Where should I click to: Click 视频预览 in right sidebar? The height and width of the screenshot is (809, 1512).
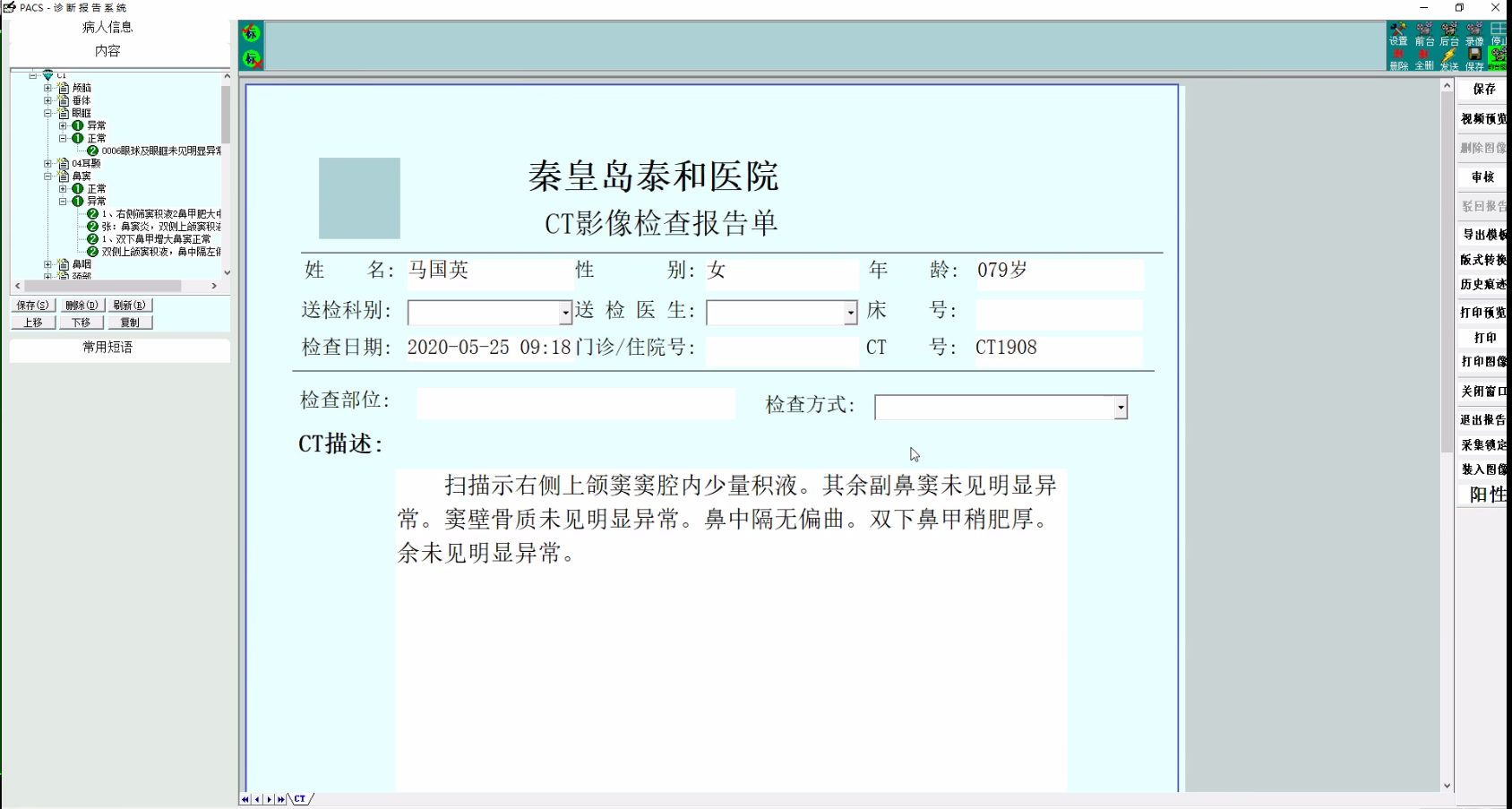(1483, 119)
